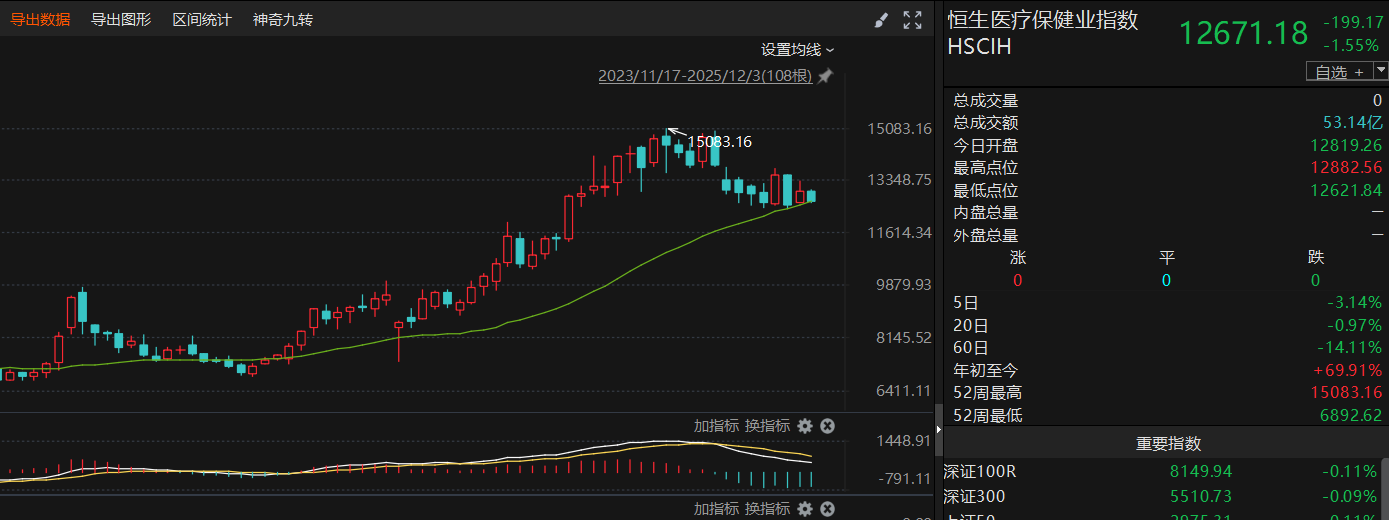This screenshot has height=520, width=1389.
Task: Click the HSCIH ticker code
Action: (980, 47)
